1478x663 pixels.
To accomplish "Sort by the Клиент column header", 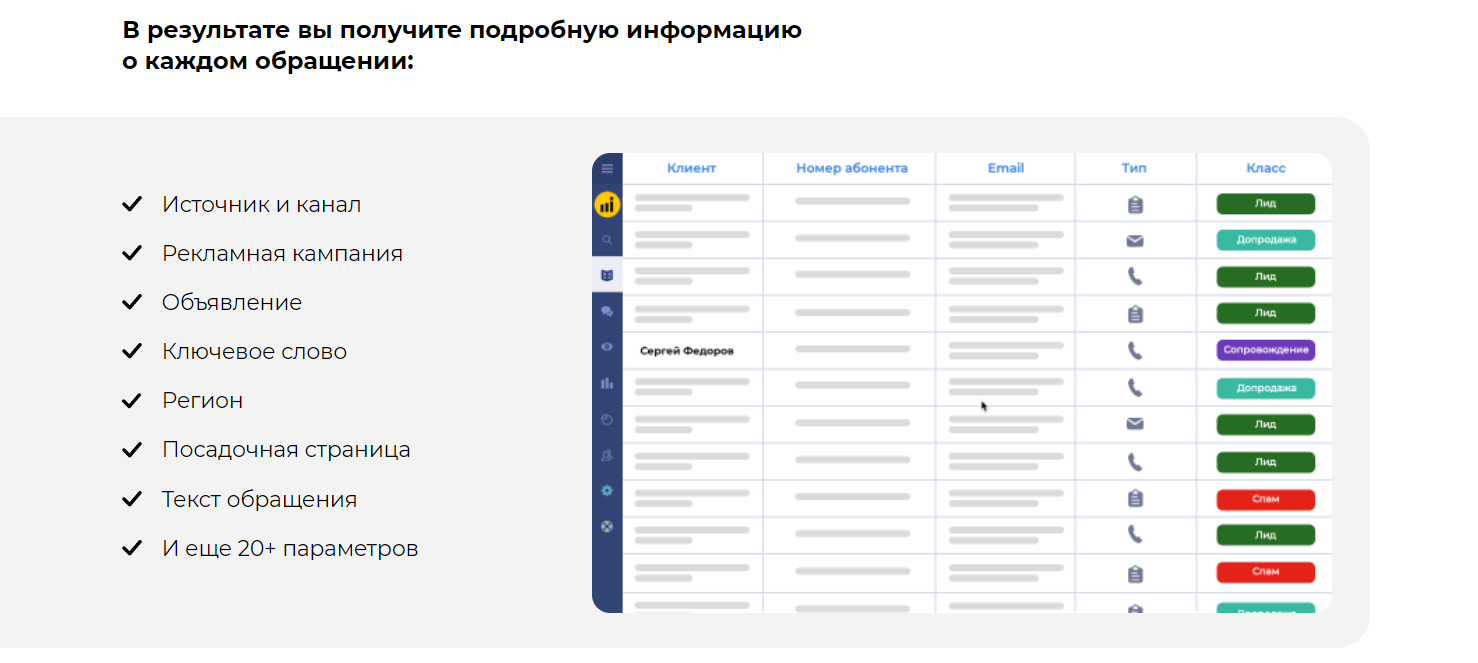I will [x=692, y=168].
